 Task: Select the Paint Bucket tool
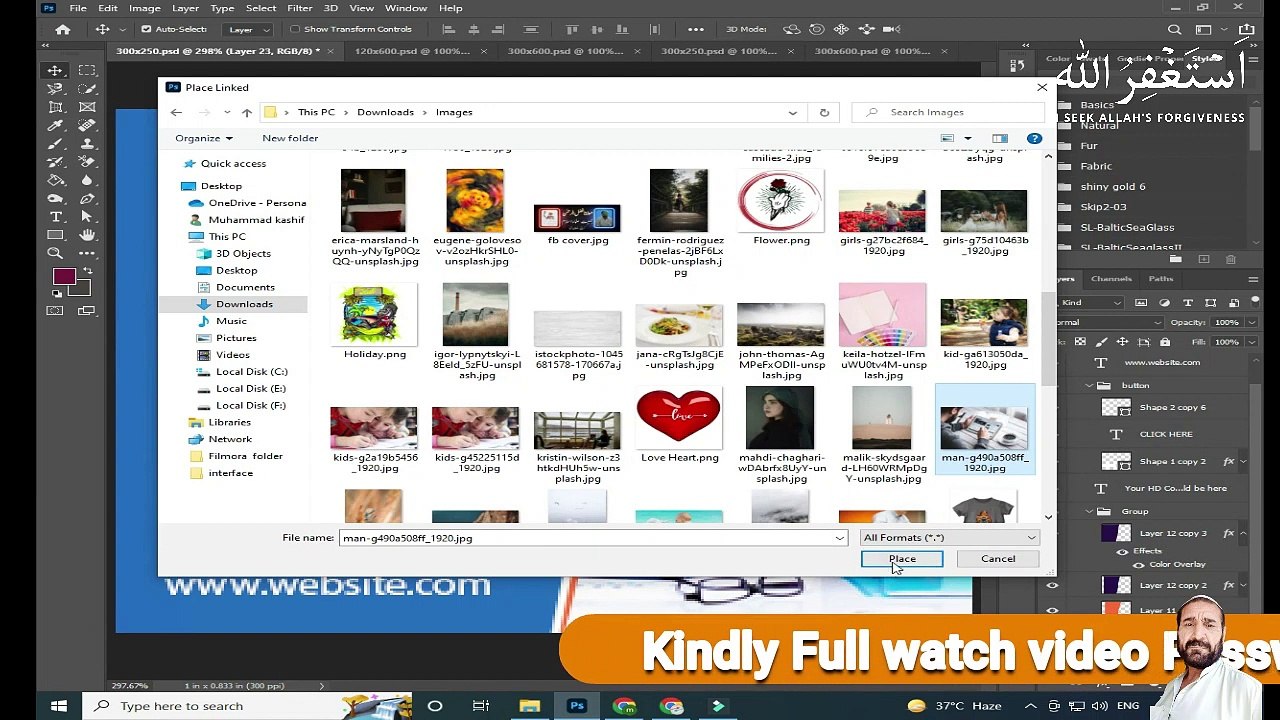[x=55, y=180]
